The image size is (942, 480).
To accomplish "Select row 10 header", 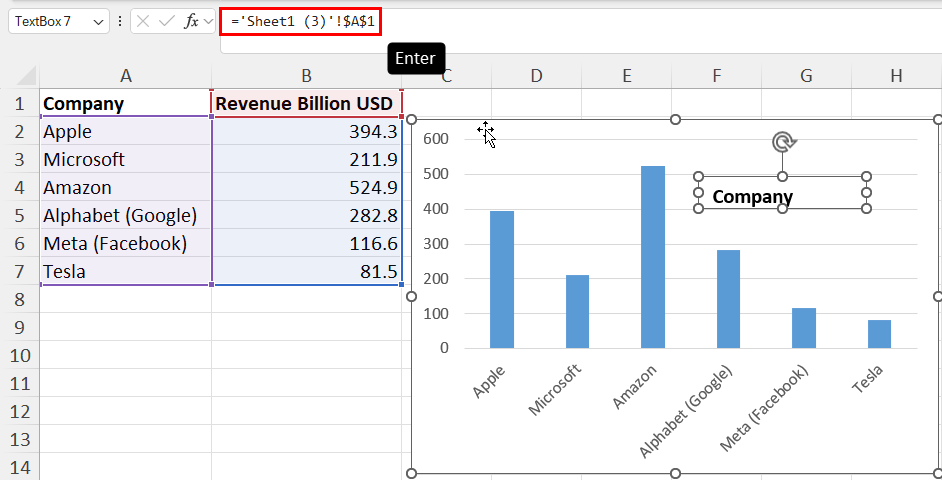I will point(20,356).
